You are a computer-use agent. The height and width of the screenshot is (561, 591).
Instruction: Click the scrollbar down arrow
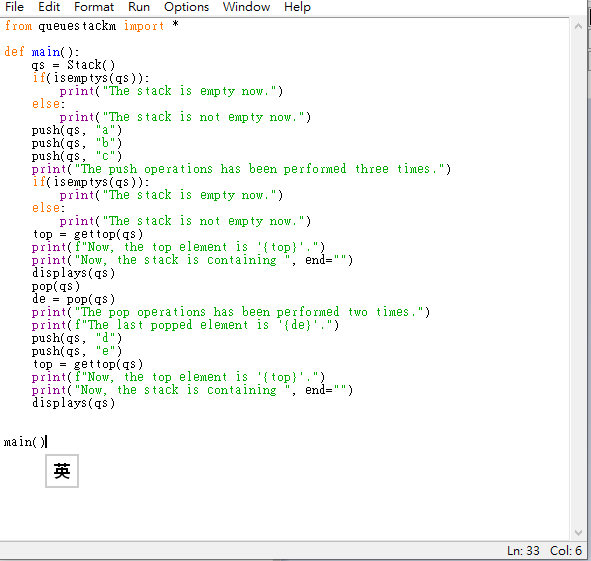[x=578, y=532]
